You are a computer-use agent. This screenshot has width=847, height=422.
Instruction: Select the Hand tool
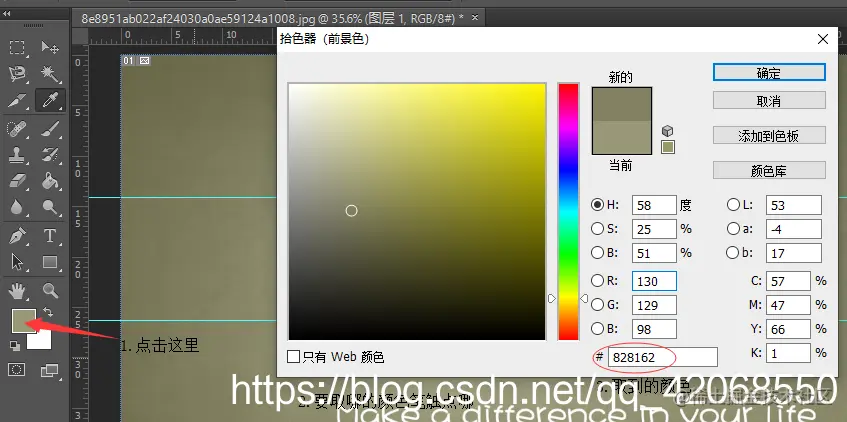coord(17,291)
